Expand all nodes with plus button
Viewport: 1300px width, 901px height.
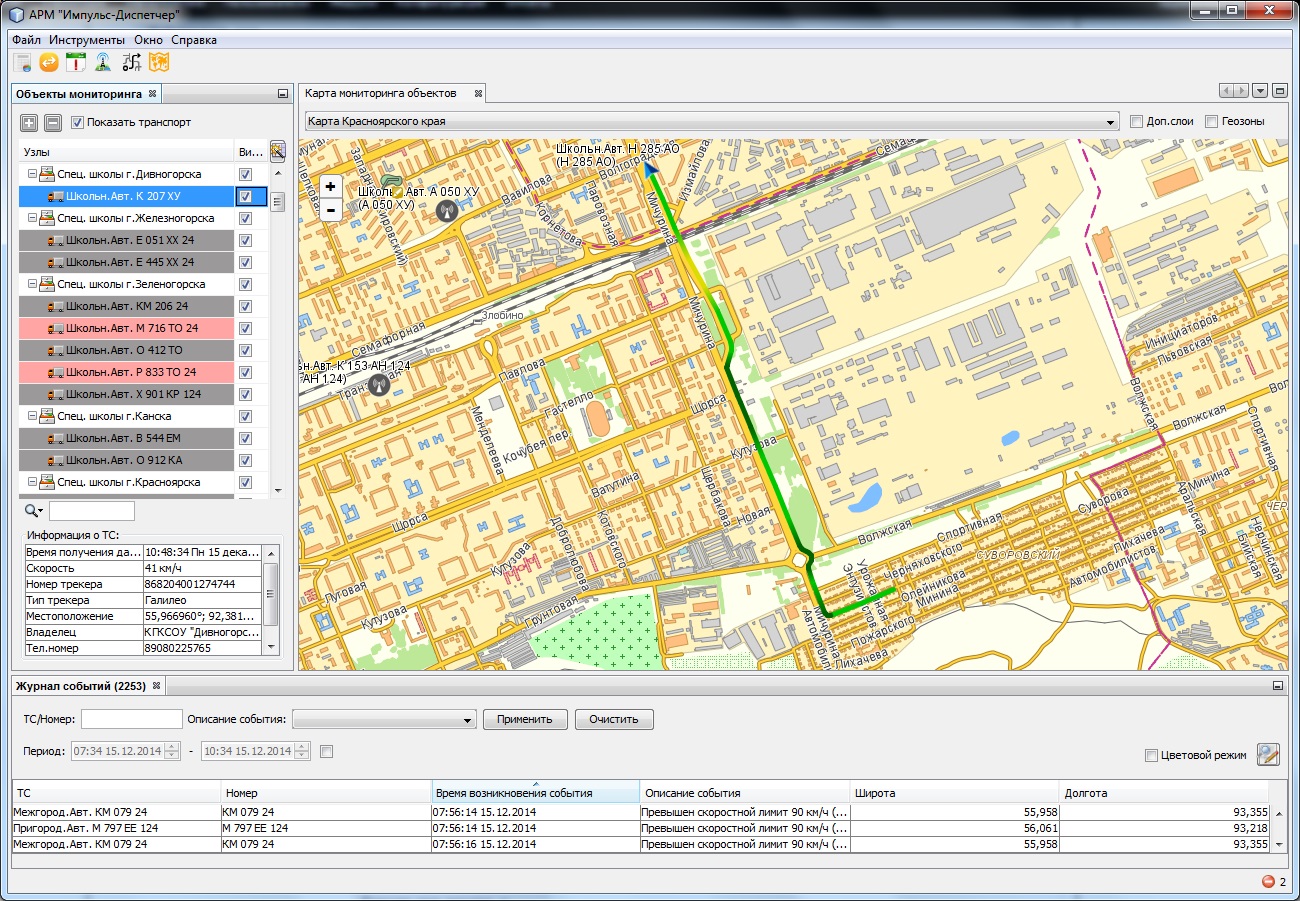coord(29,123)
